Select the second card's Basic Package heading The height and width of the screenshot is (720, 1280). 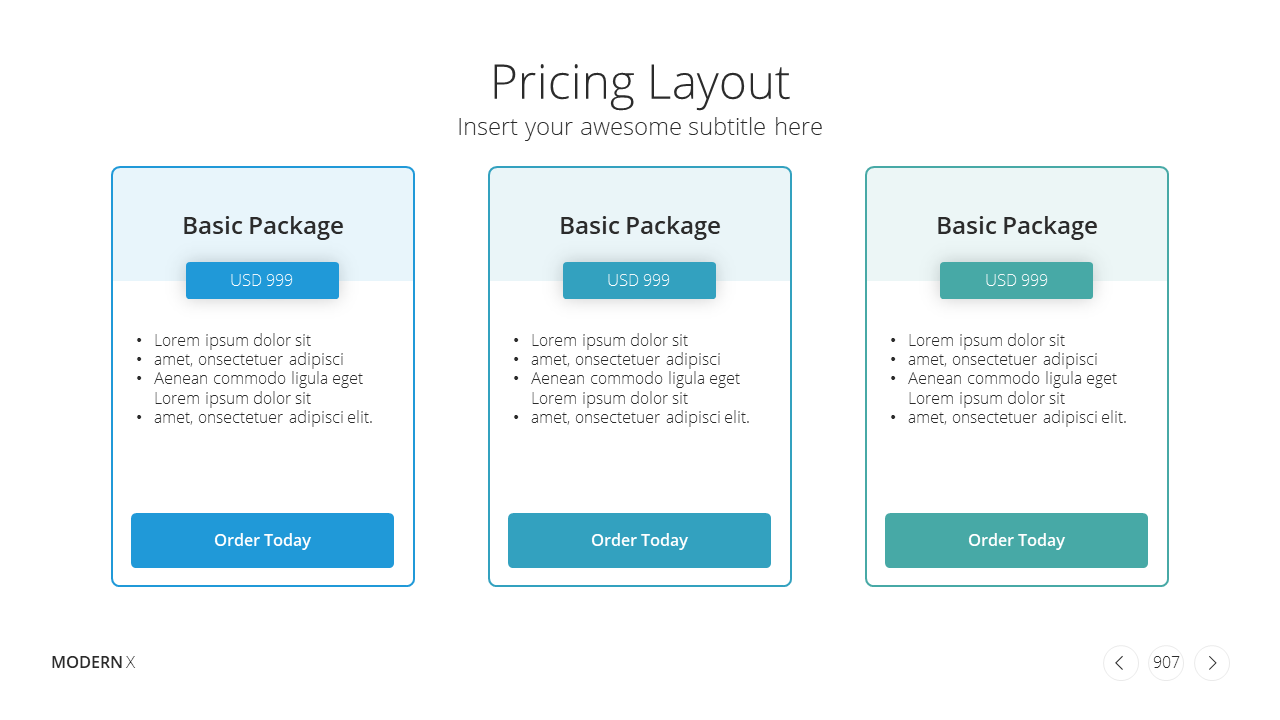click(640, 226)
